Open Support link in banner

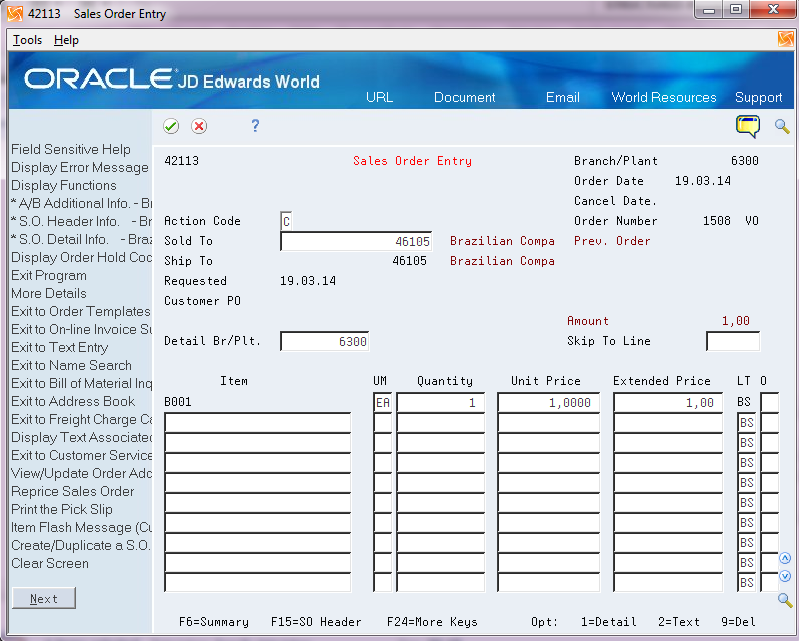pyautogui.click(x=758, y=97)
